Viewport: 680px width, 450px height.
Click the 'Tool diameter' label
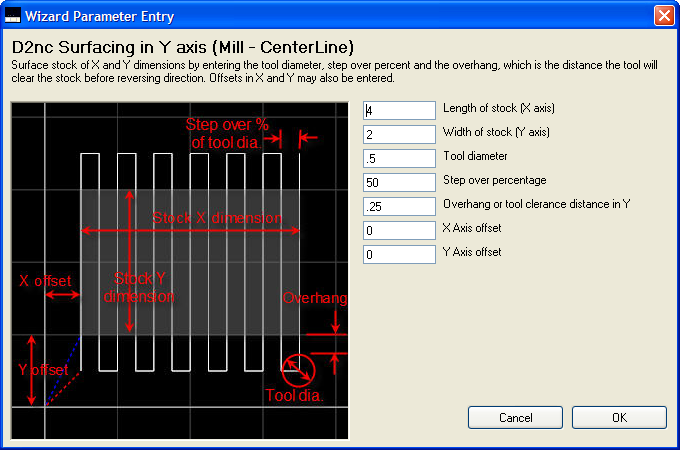pos(475,156)
